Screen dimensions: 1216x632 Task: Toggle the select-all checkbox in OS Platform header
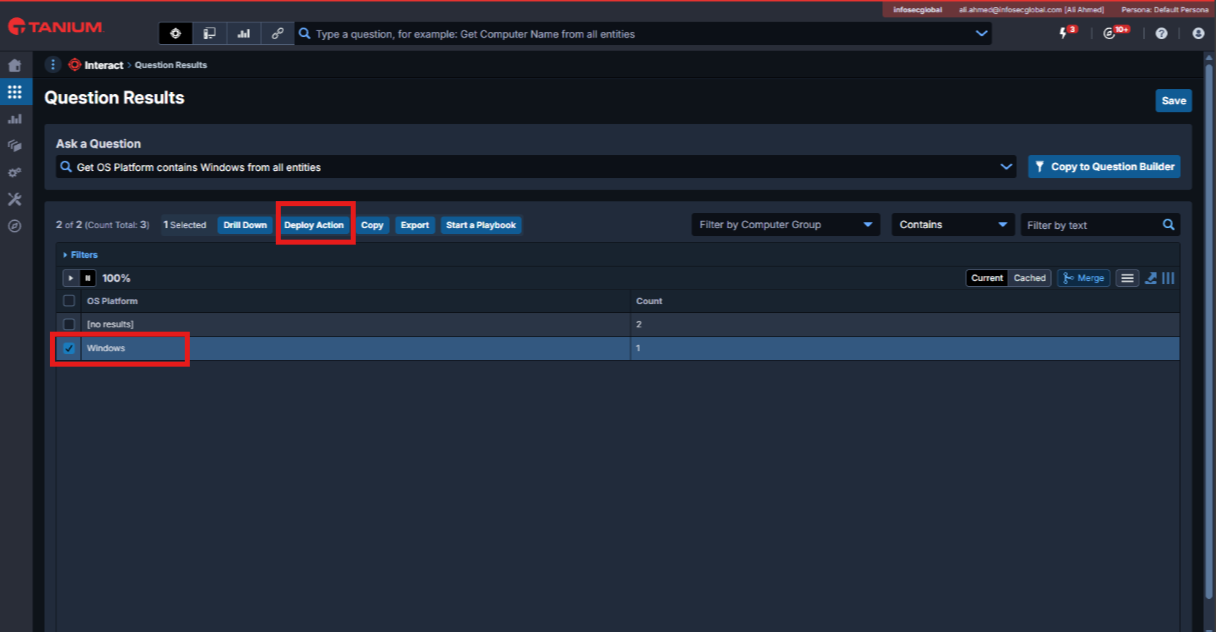[x=69, y=301]
